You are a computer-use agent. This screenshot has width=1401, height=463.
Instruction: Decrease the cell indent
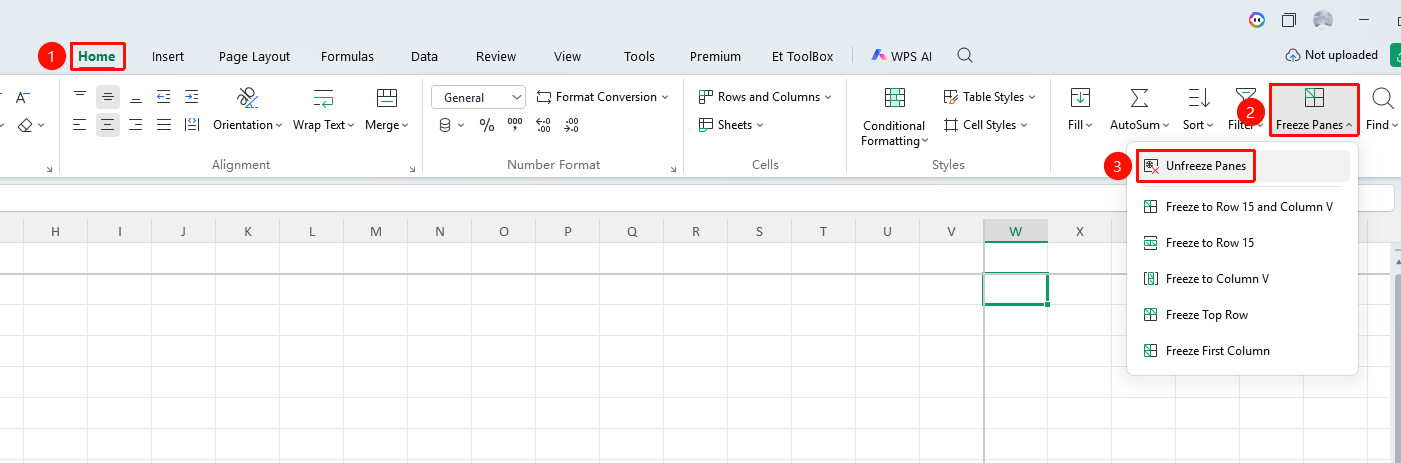[x=164, y=97]
